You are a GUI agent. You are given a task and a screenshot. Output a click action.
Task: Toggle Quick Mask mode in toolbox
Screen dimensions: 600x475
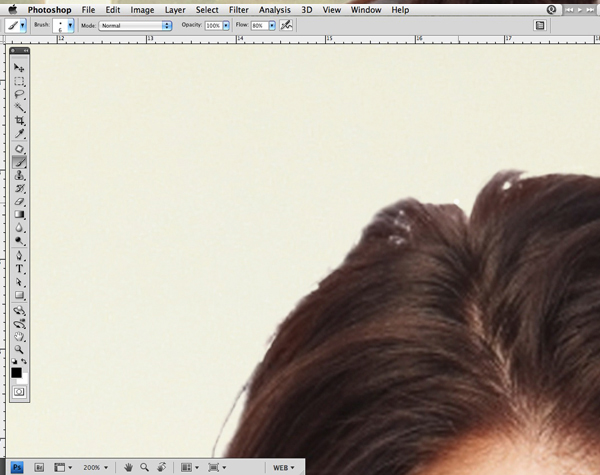pos(18,393)
